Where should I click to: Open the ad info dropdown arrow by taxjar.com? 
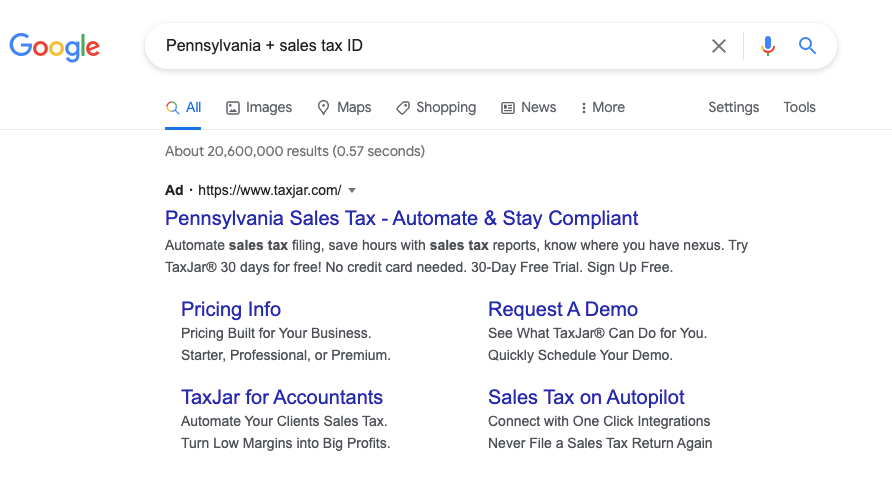[x=352, y=190]
